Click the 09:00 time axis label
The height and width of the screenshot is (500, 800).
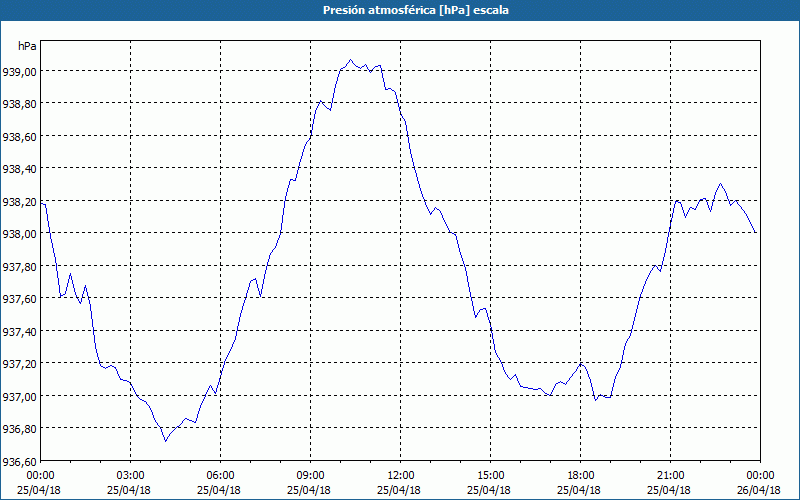(x=310, y=476)
